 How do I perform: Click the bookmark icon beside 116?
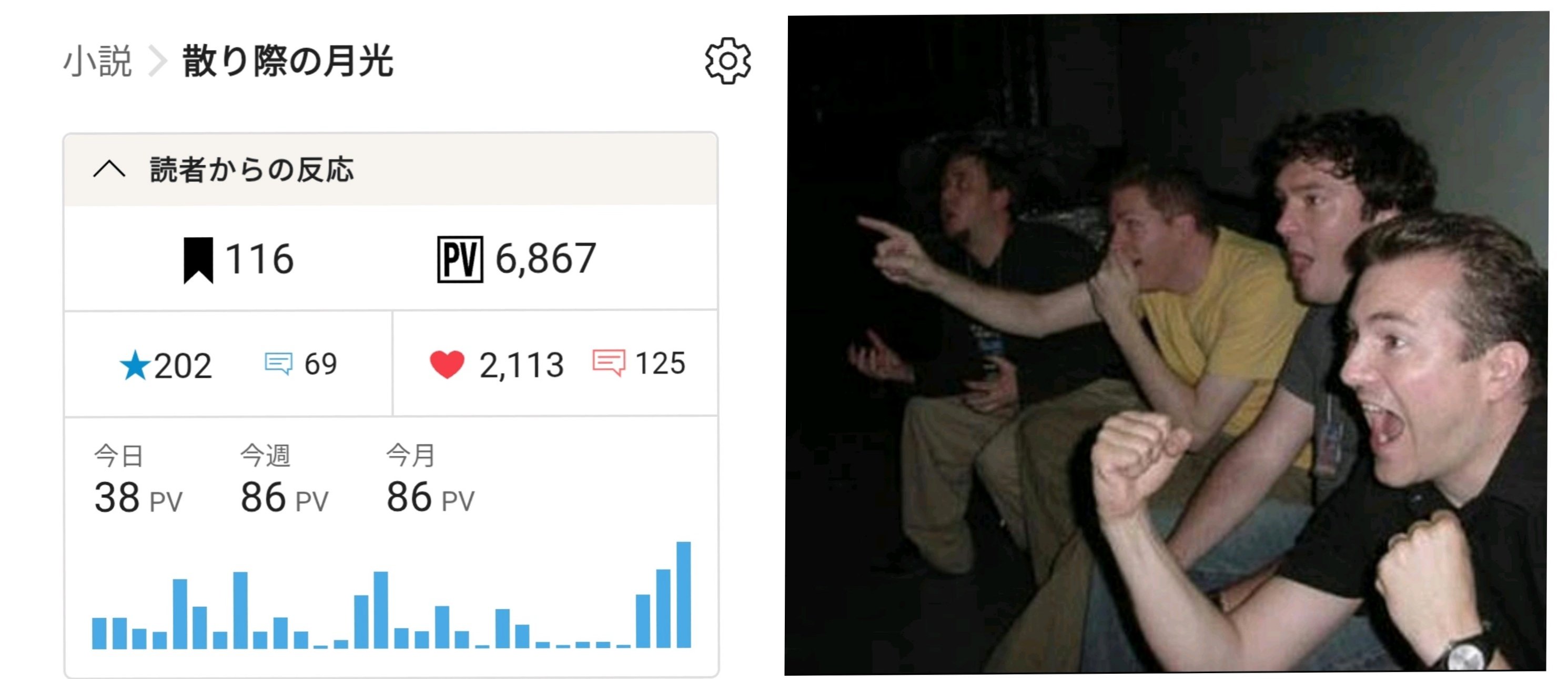198,260
